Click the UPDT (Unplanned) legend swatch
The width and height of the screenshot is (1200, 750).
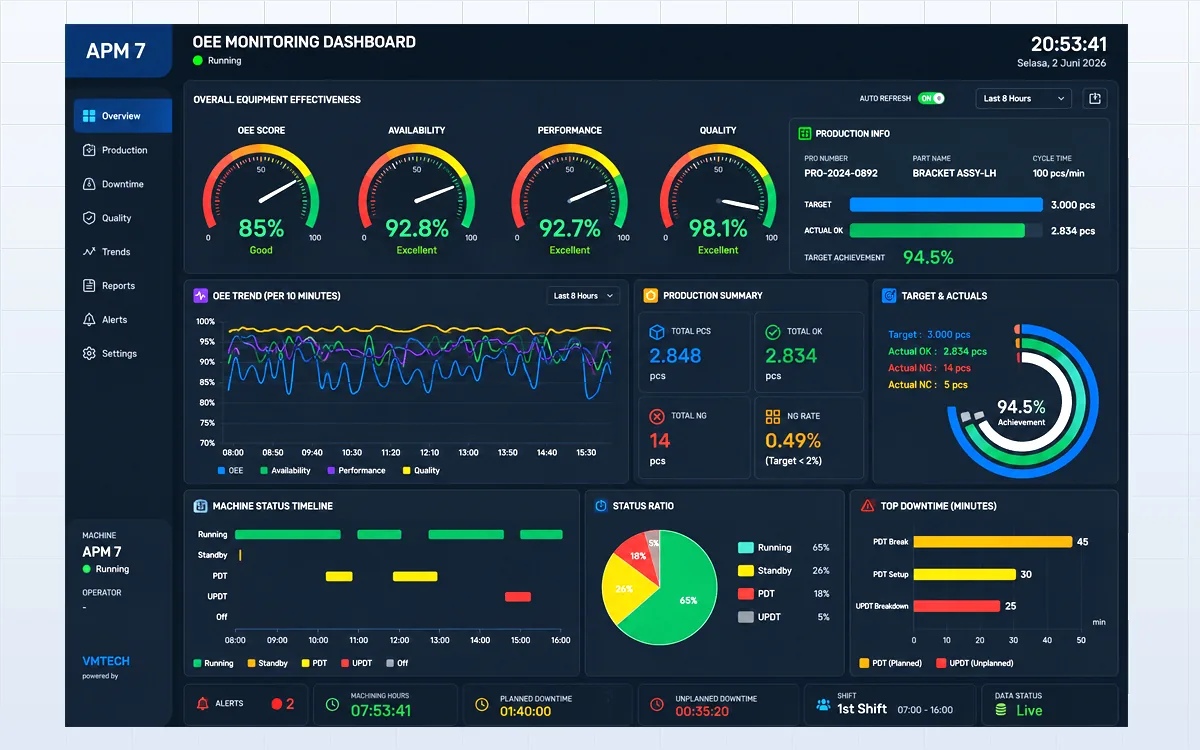941,663
